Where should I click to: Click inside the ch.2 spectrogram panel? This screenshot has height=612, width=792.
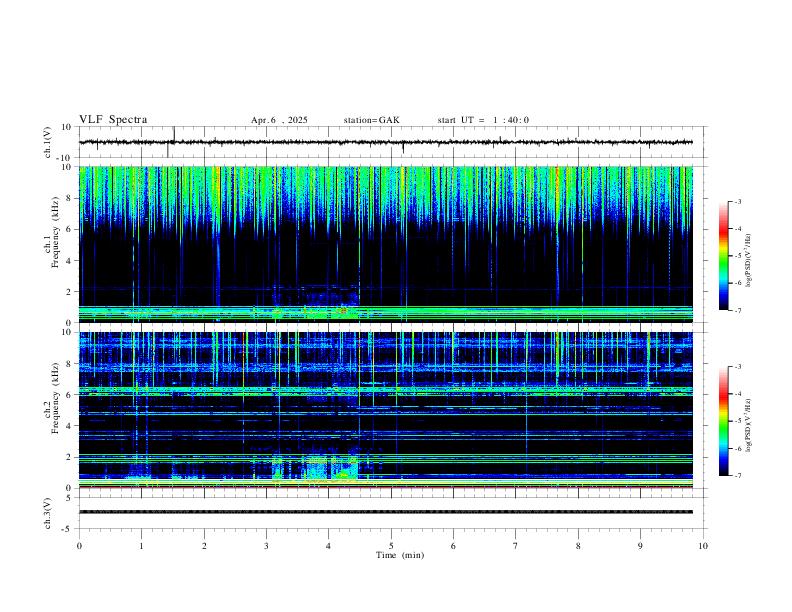[x=385, y=410]
